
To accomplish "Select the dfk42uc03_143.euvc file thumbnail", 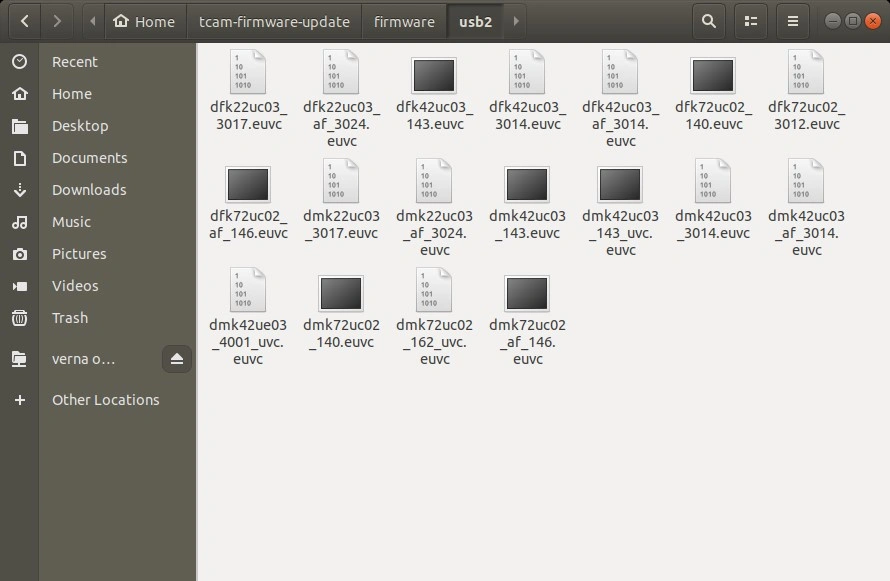I will (434, 76).
